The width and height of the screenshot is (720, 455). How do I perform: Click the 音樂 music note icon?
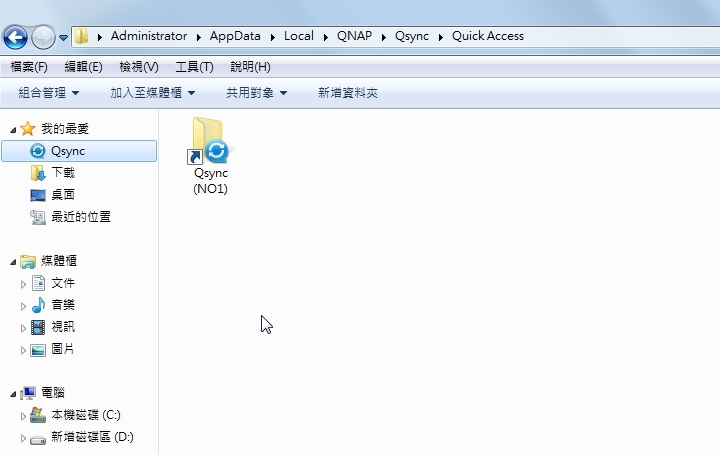38,305
